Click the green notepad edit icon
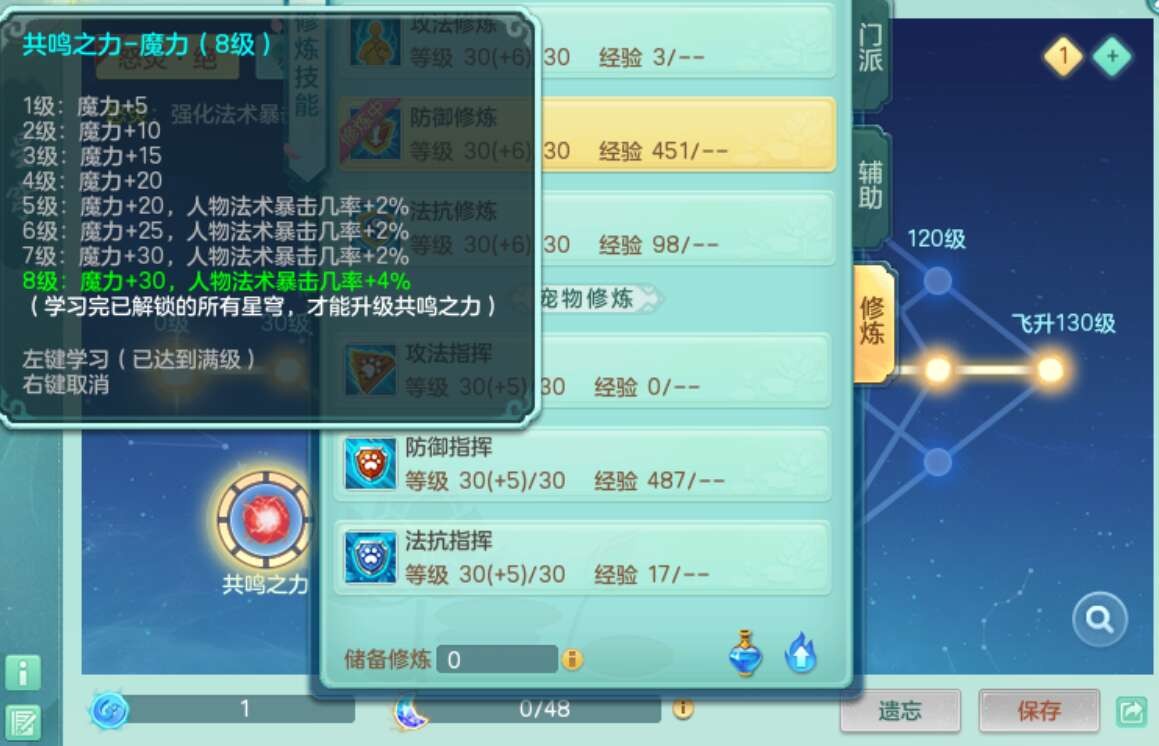 (x=23, y=722)
